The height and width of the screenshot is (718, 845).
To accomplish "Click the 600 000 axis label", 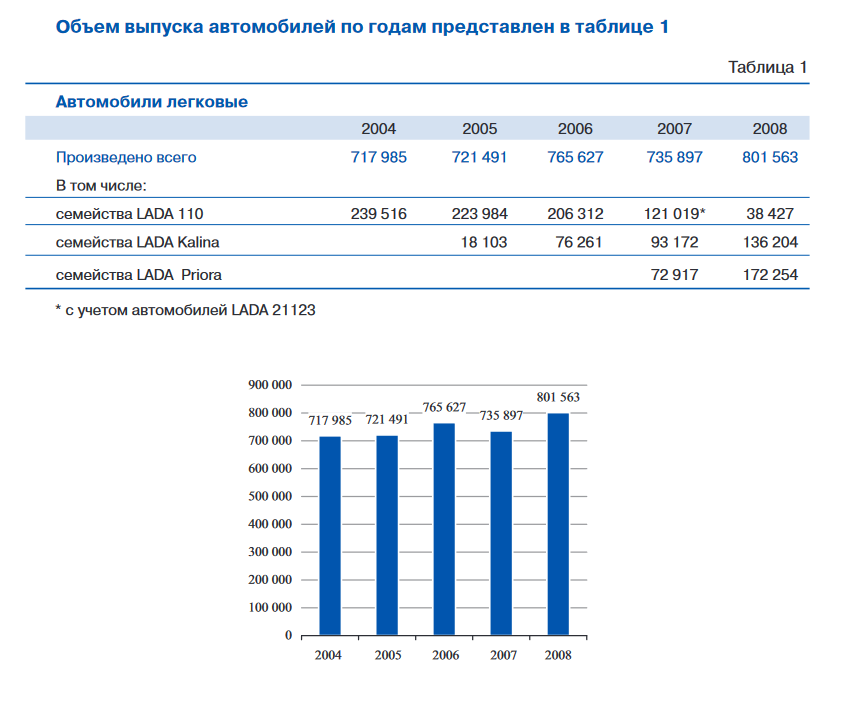I will (269, 468).
